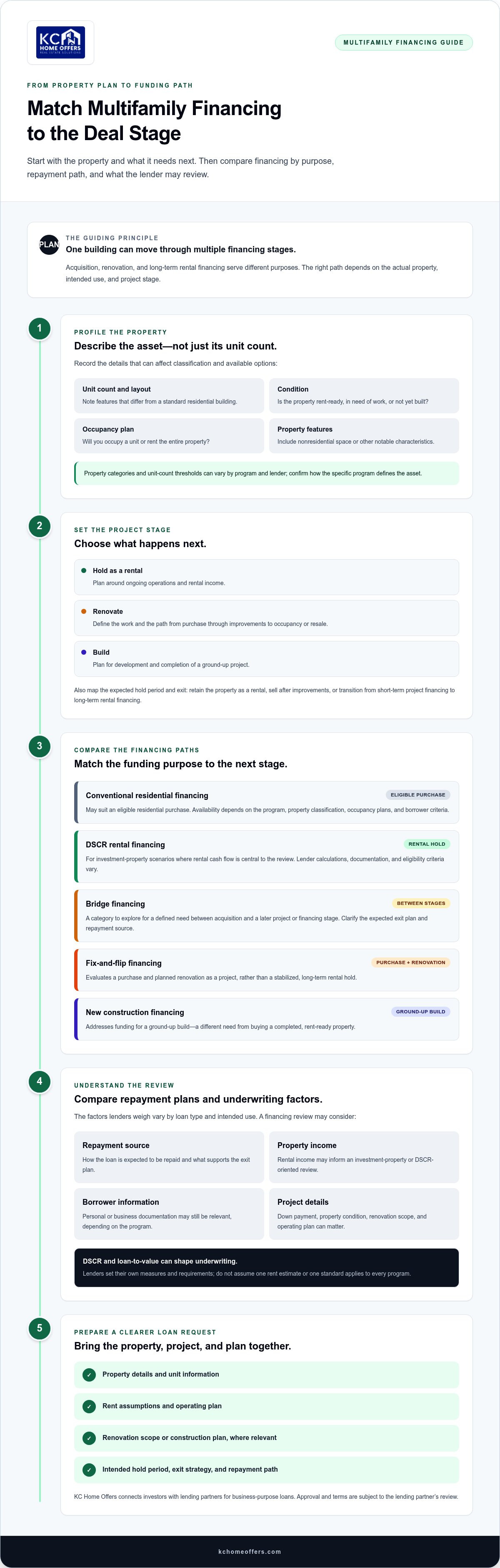
Task: Click the Rental Hold tag
Action: [427, 844]
